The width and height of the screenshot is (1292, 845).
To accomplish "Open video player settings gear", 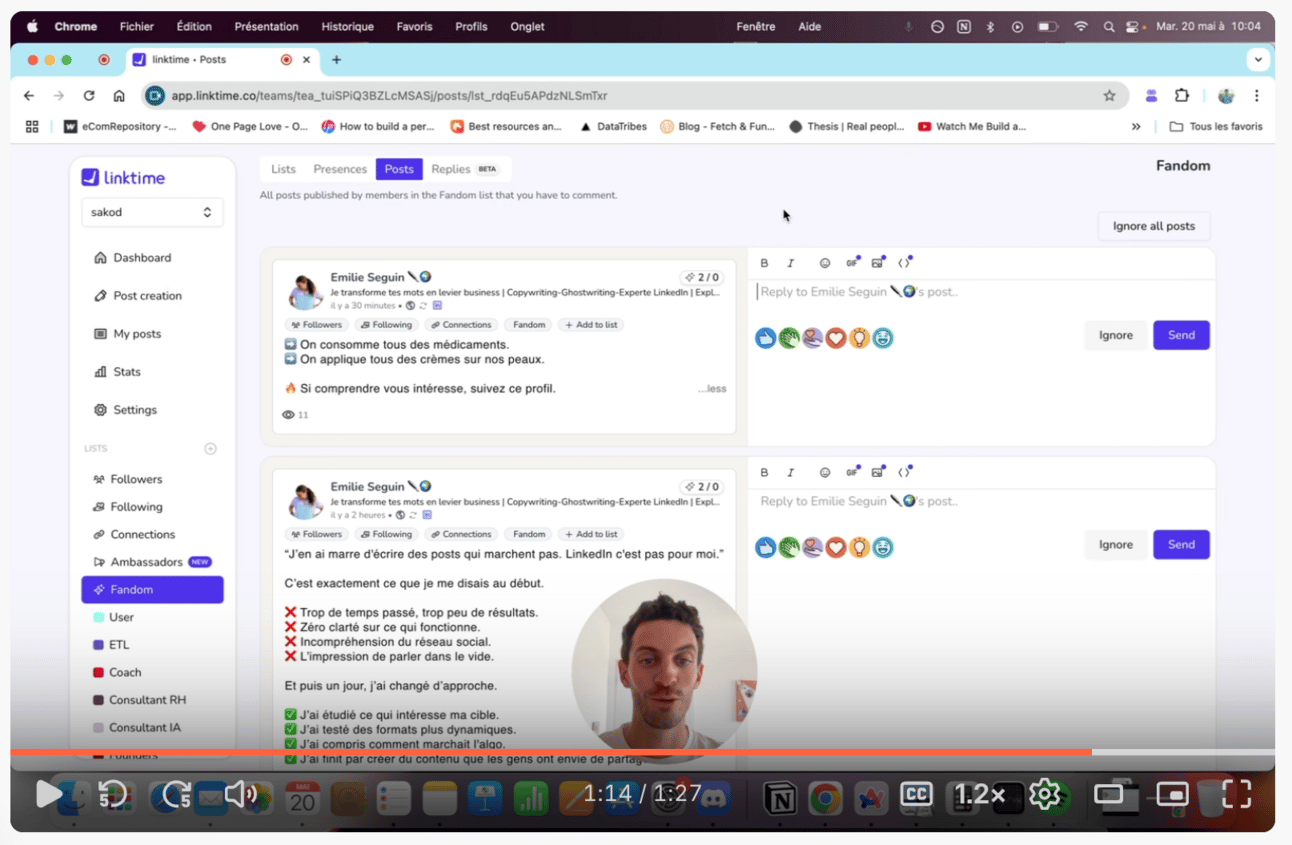I will coord(1045,795).
